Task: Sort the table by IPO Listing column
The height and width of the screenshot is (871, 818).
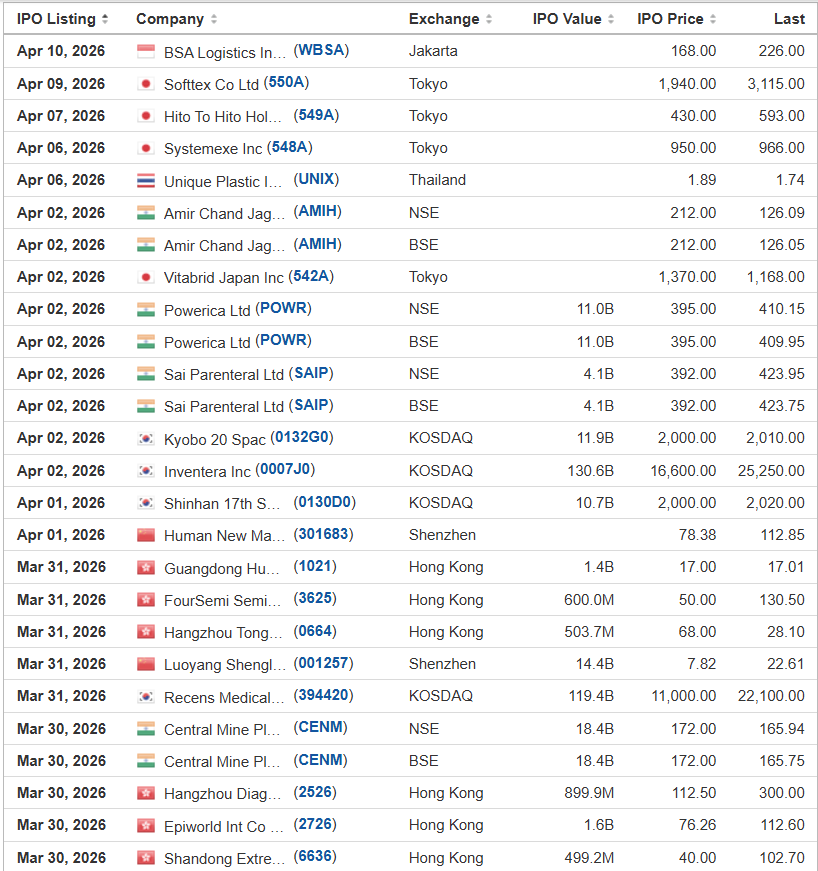Action: click(x=62, y=19)
